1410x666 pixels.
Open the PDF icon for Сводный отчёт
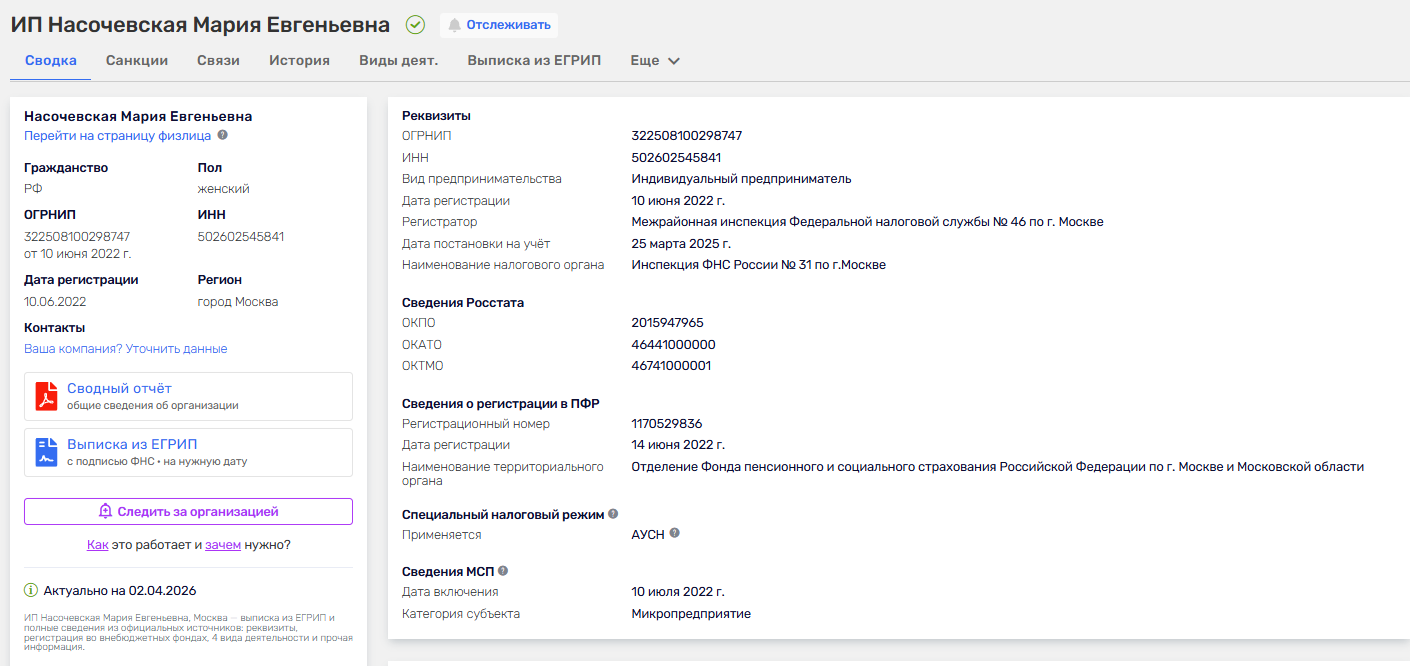[x=47, y=396]
